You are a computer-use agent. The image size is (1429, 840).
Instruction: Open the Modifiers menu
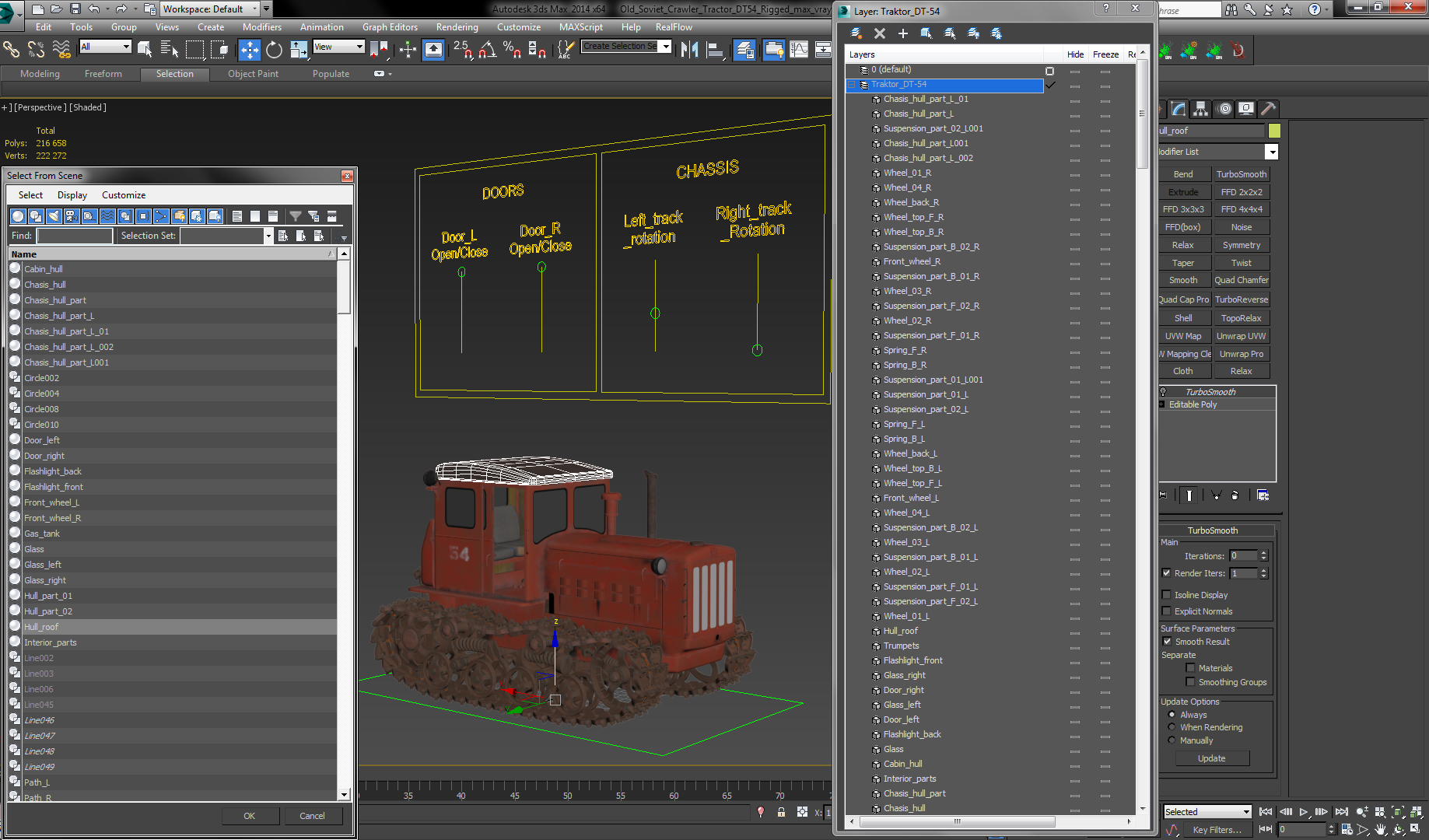tap(261, 26)
